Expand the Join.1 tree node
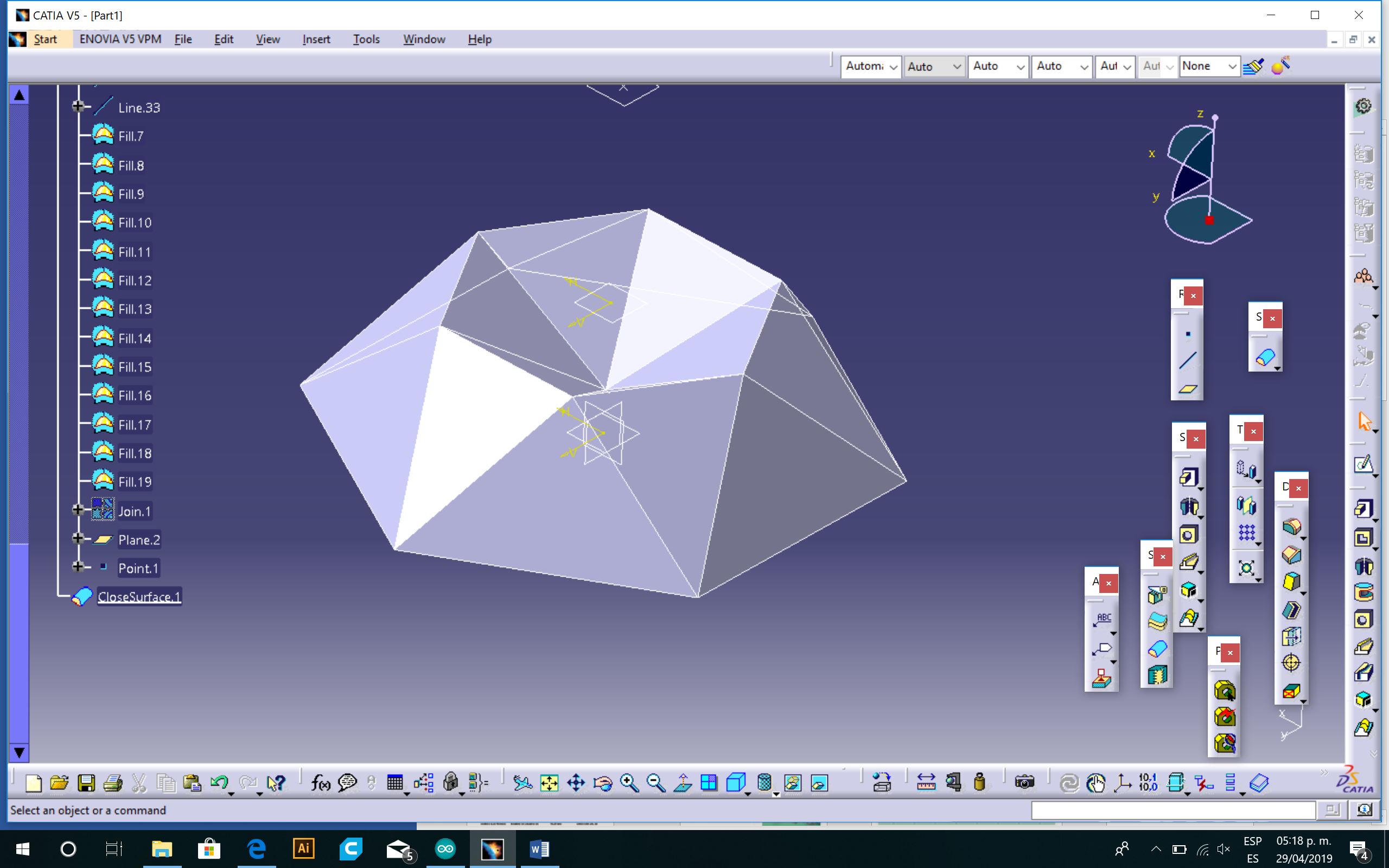The height and width of the screenshot is (868, 1389). point(78,510)
